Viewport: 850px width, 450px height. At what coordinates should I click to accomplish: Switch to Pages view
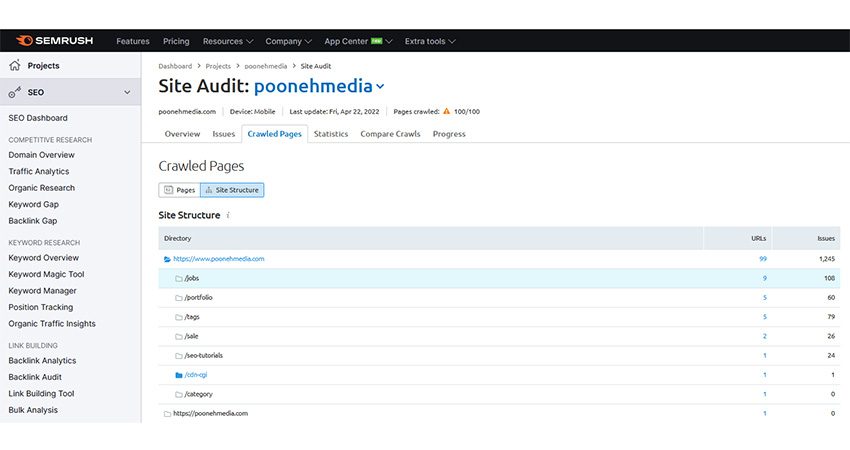tap(179, 190)
